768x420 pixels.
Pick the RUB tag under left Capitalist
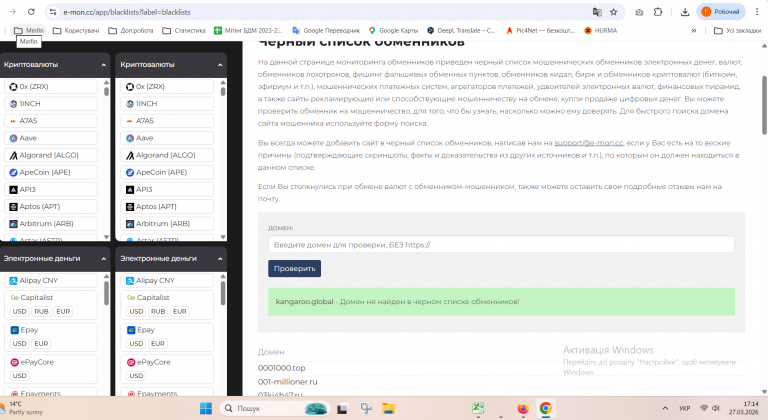41,311
